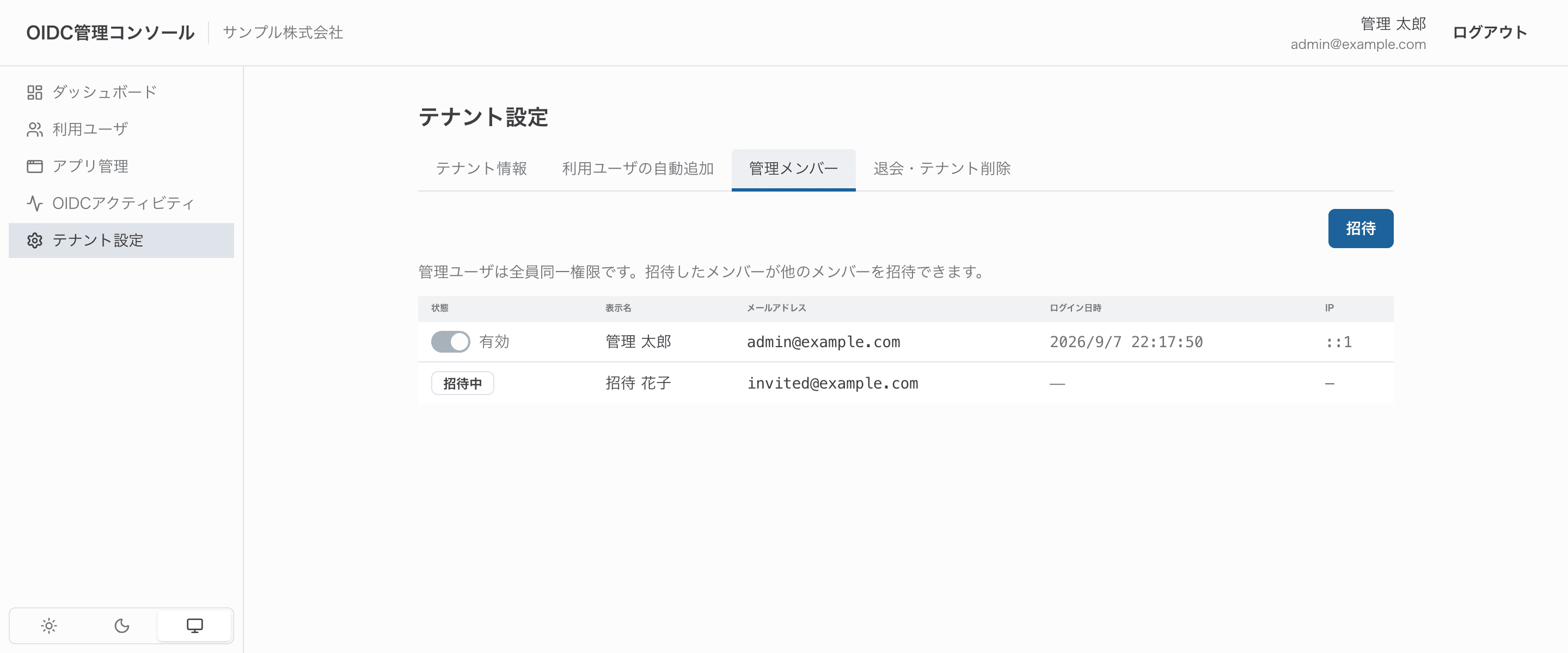Open the 退会・テナント削除 tab

point(942,169)
